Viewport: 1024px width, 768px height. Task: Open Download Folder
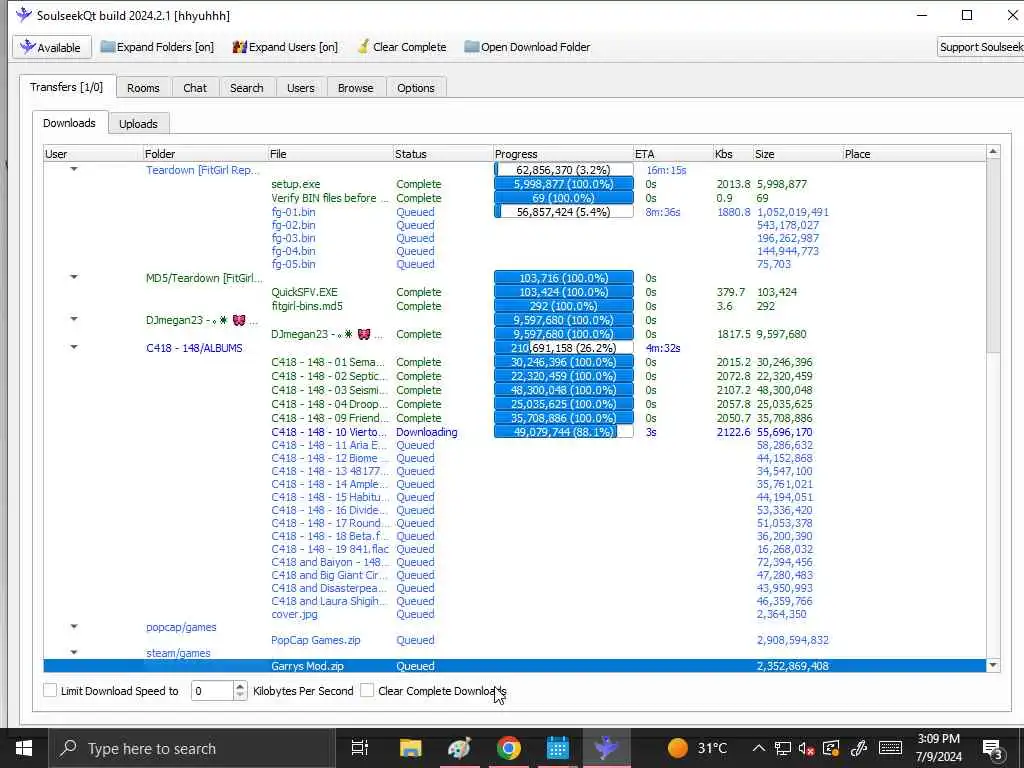coord(527,47)
